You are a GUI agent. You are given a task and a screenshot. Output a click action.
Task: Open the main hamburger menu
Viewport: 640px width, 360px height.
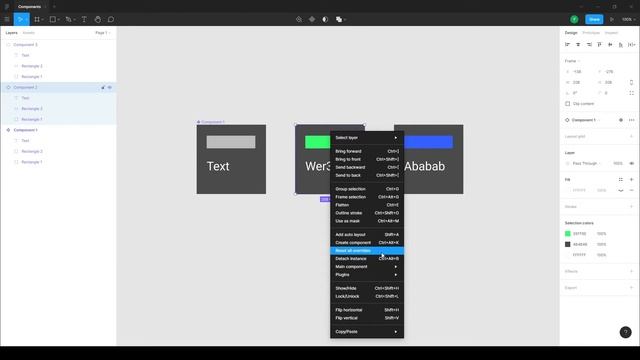pyautogui.click(x=7, y=19)
